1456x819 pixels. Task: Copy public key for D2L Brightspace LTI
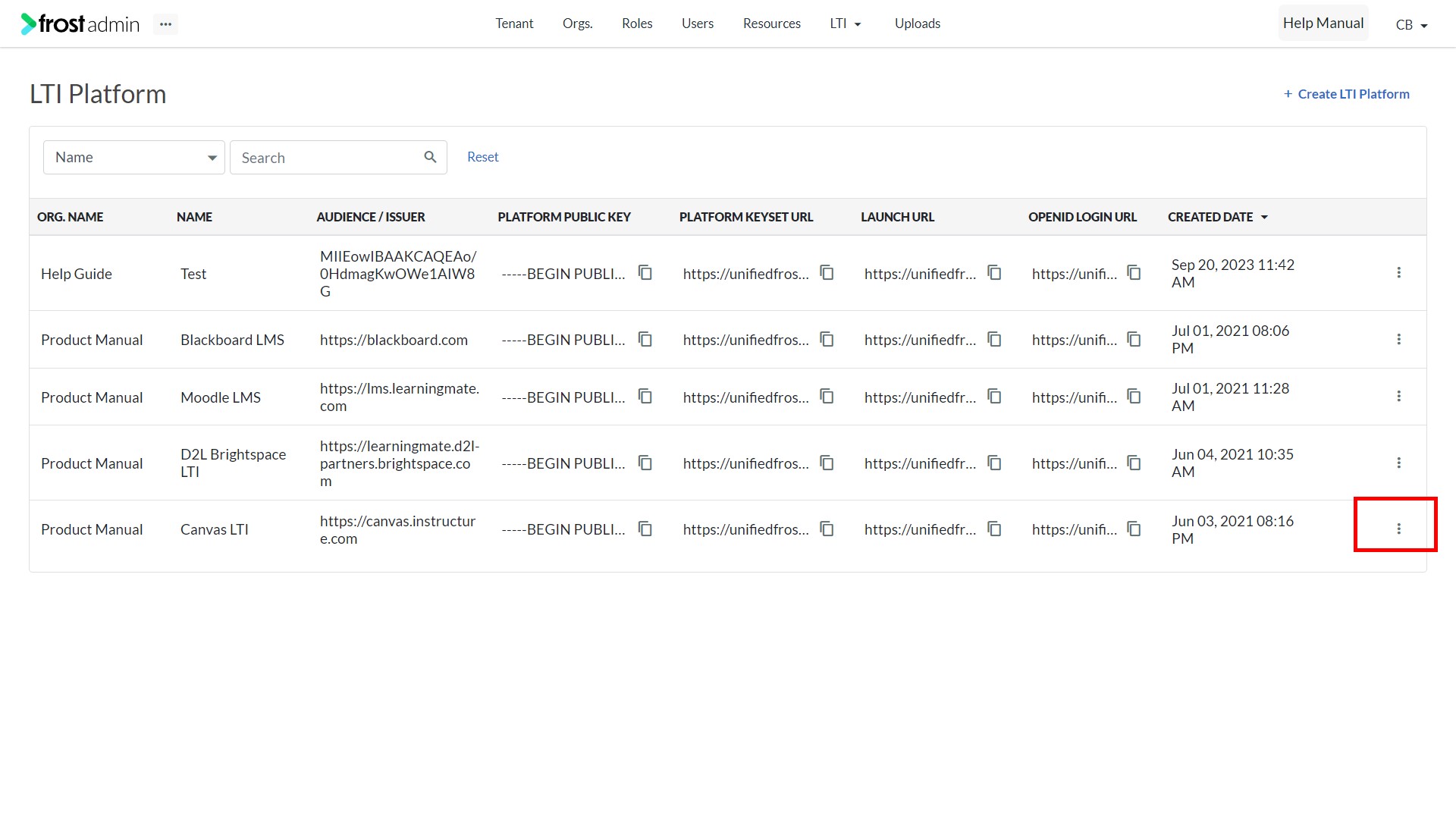click(x=645, y=463)
